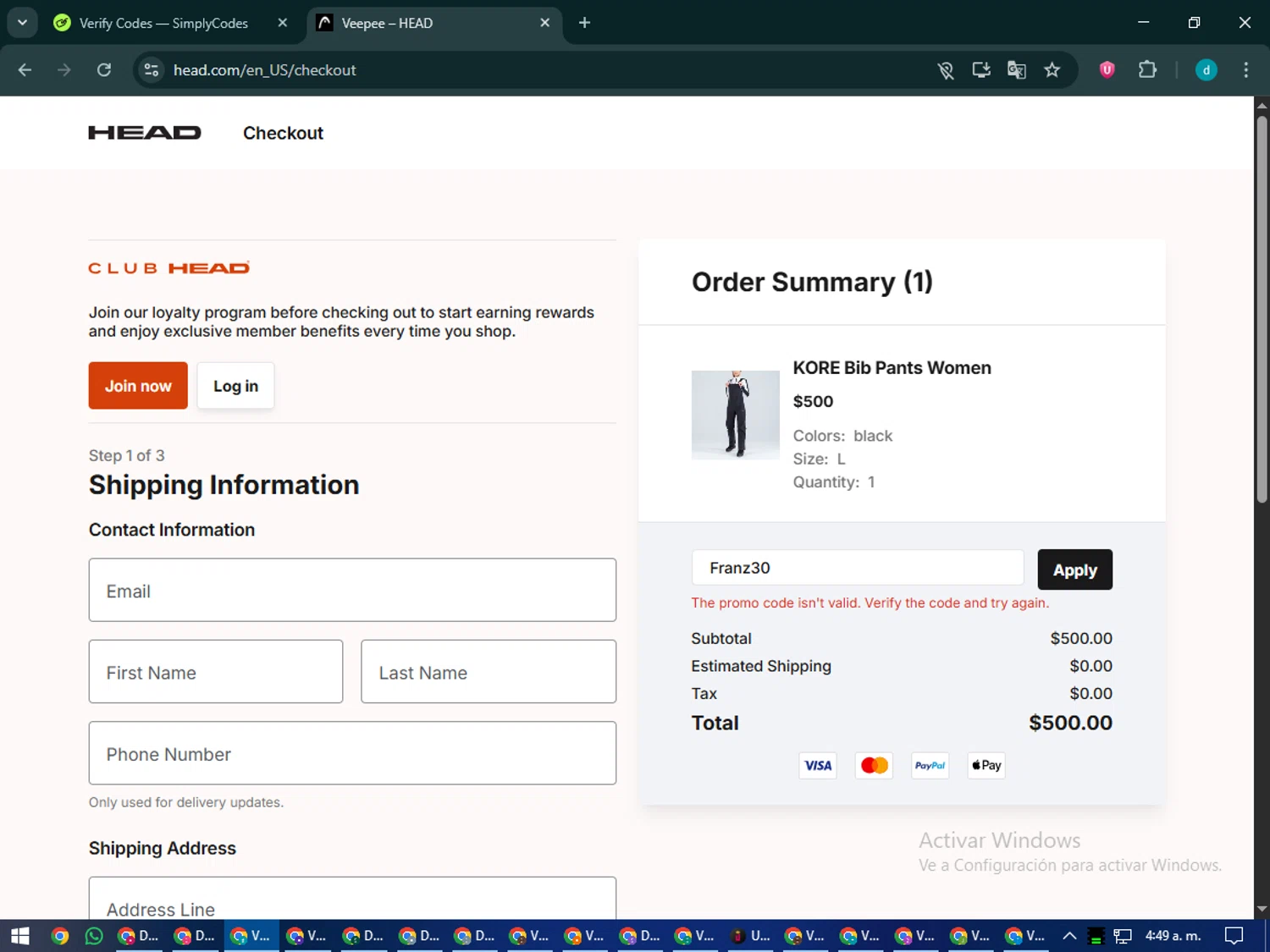Viewport: 1270px width, 952px height.
Task: Click the Apple Pay payment icon
Action: point(986,766)
